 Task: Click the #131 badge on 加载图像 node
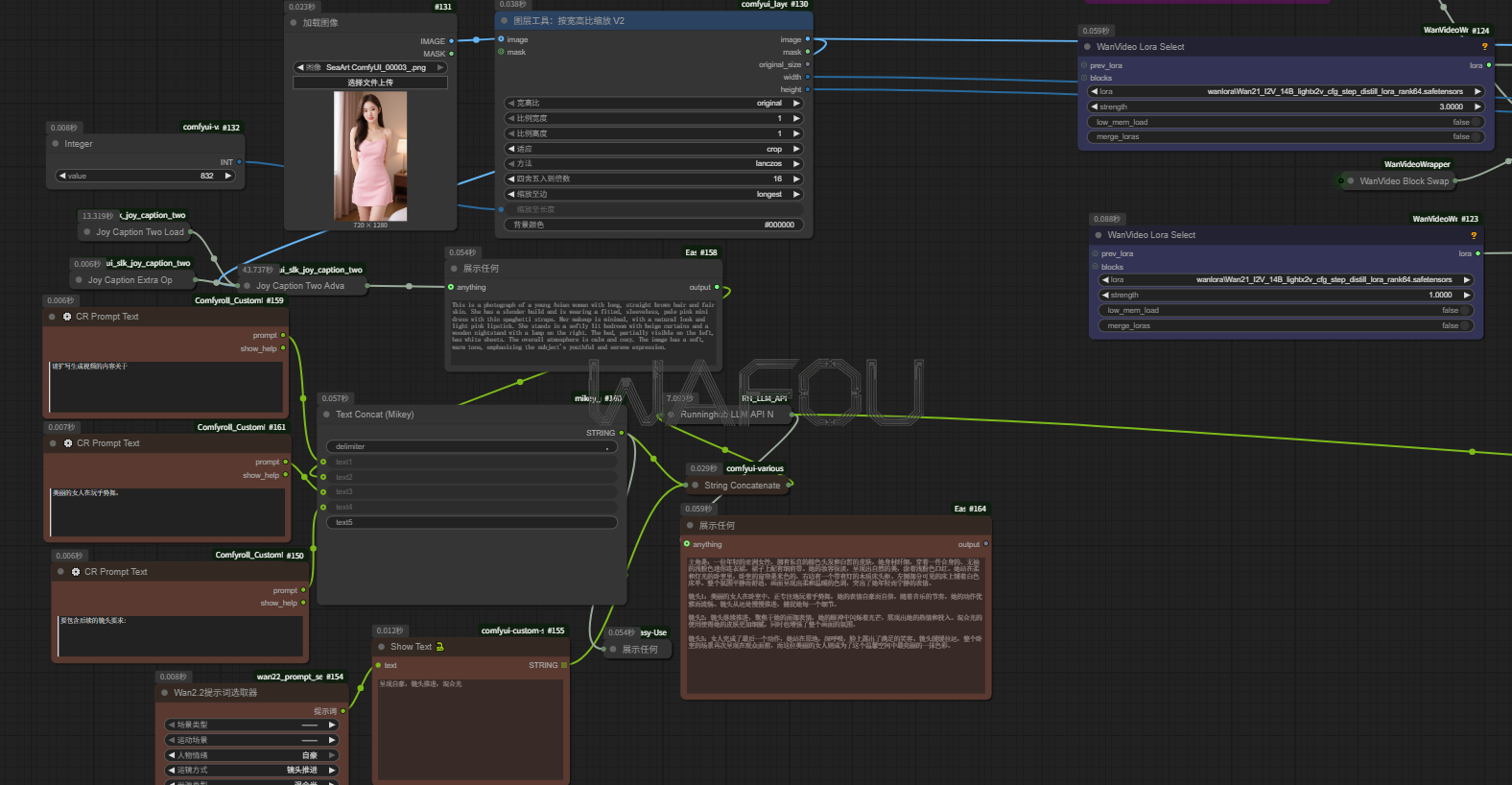(x=443, y=7)
